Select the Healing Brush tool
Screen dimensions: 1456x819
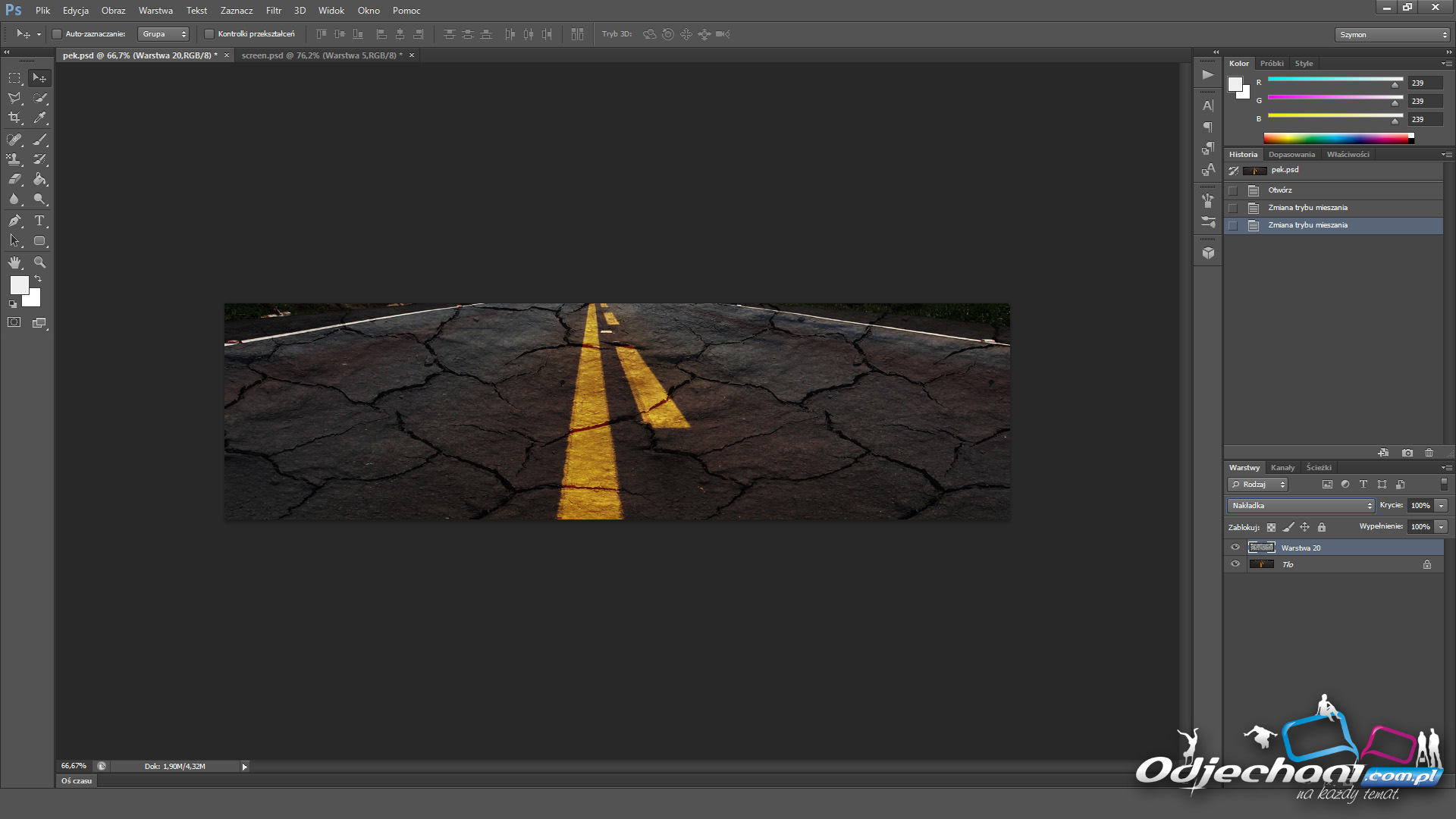pyautogui.click(x=14, y=140)
